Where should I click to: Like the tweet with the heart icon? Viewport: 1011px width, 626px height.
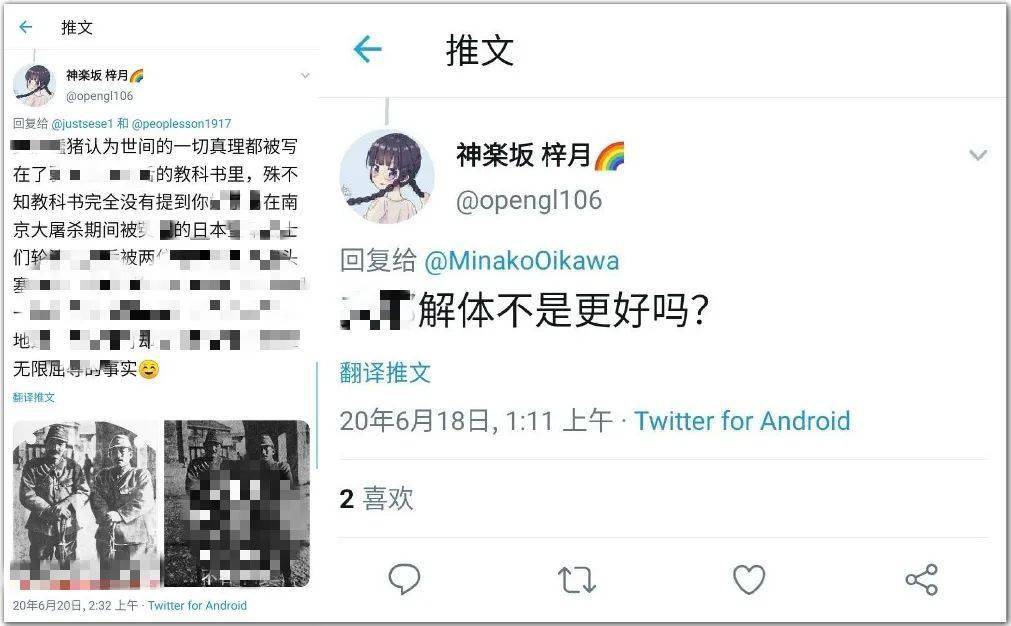pyautogui.click(x=749, y=579)
